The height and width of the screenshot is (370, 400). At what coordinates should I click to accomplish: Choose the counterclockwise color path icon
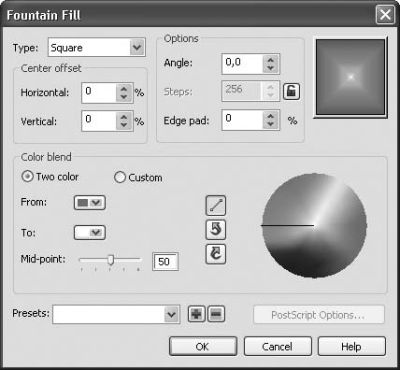216,230
